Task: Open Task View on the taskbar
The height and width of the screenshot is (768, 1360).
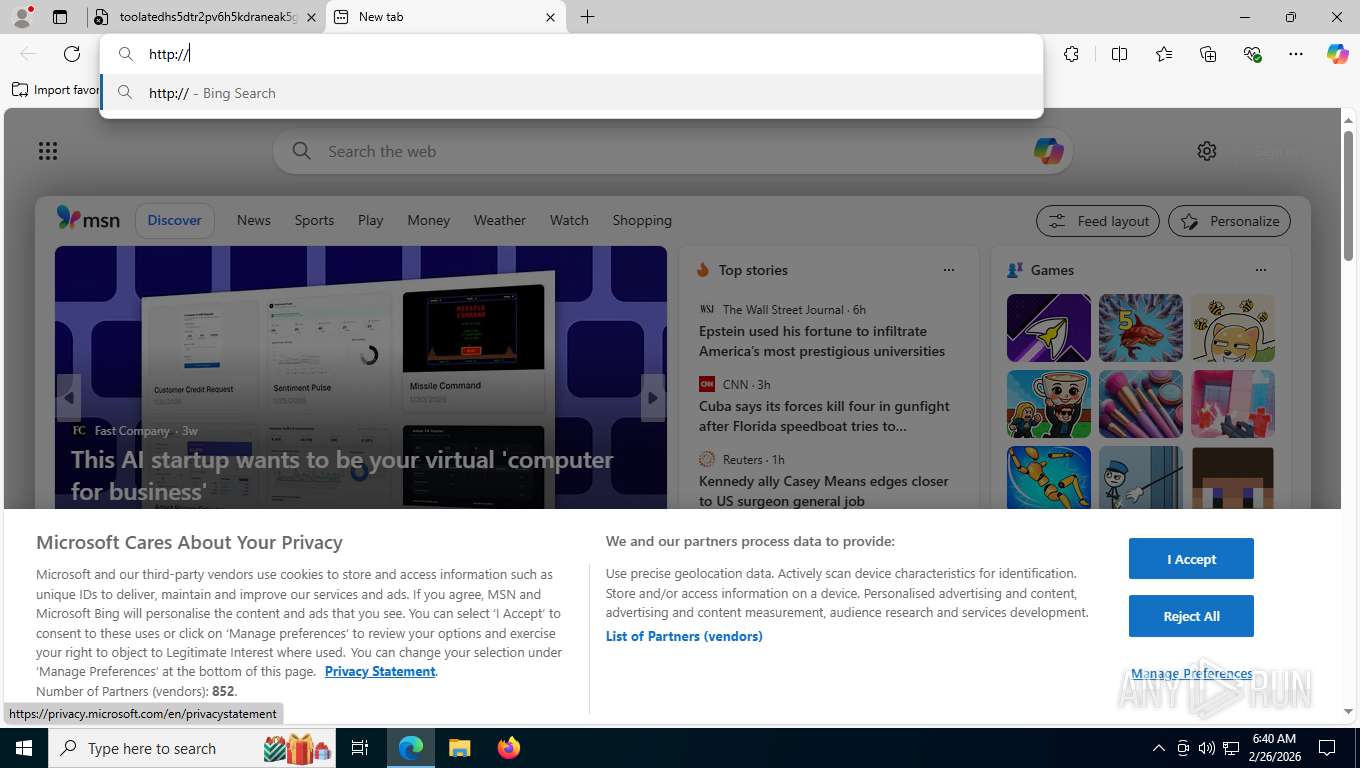Action: [x=361, y=748]
